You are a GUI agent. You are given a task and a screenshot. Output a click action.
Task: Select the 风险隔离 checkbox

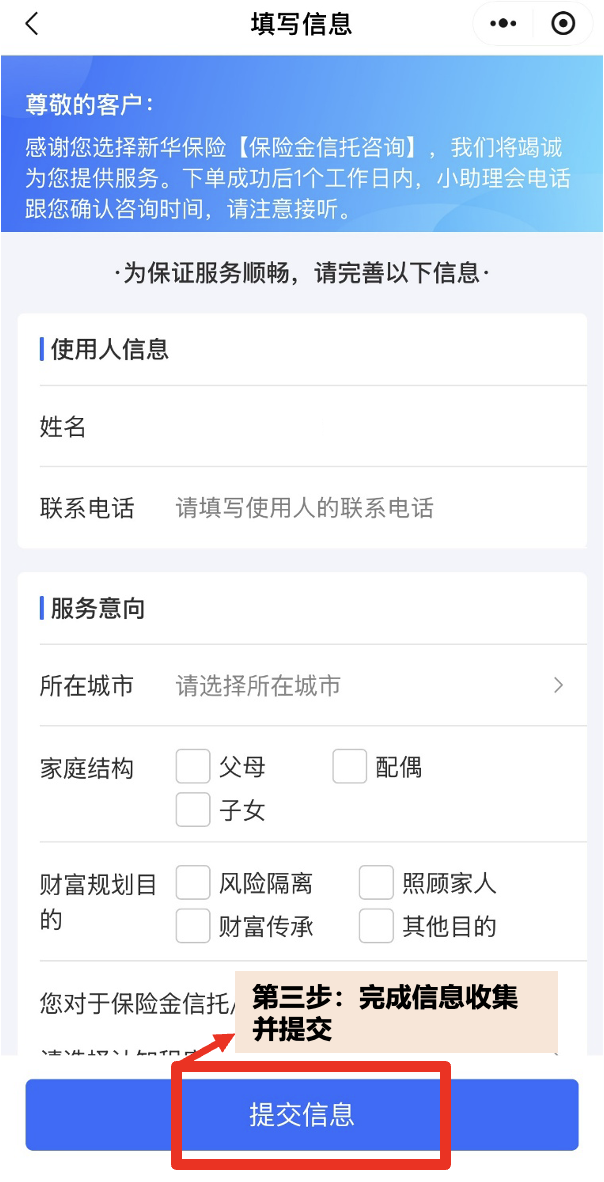tap(193, 883)
